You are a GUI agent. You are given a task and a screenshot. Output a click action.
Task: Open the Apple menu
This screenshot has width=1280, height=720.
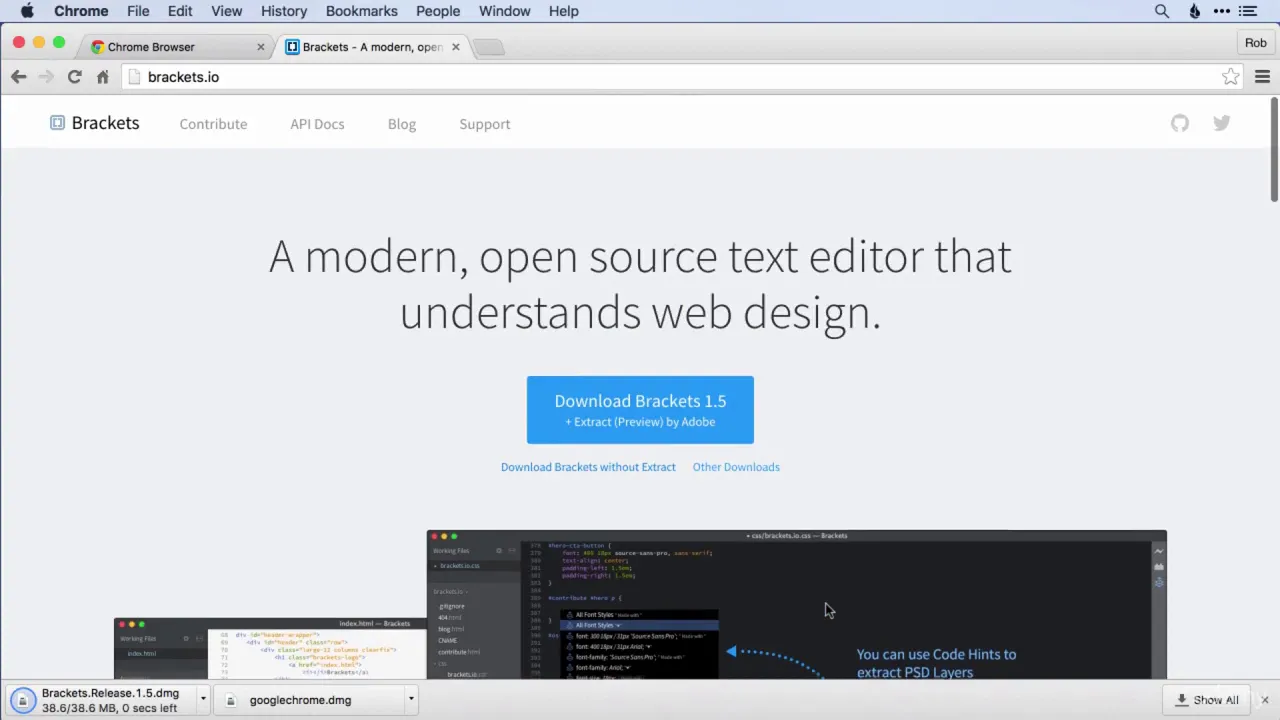[x=27, y=11]
